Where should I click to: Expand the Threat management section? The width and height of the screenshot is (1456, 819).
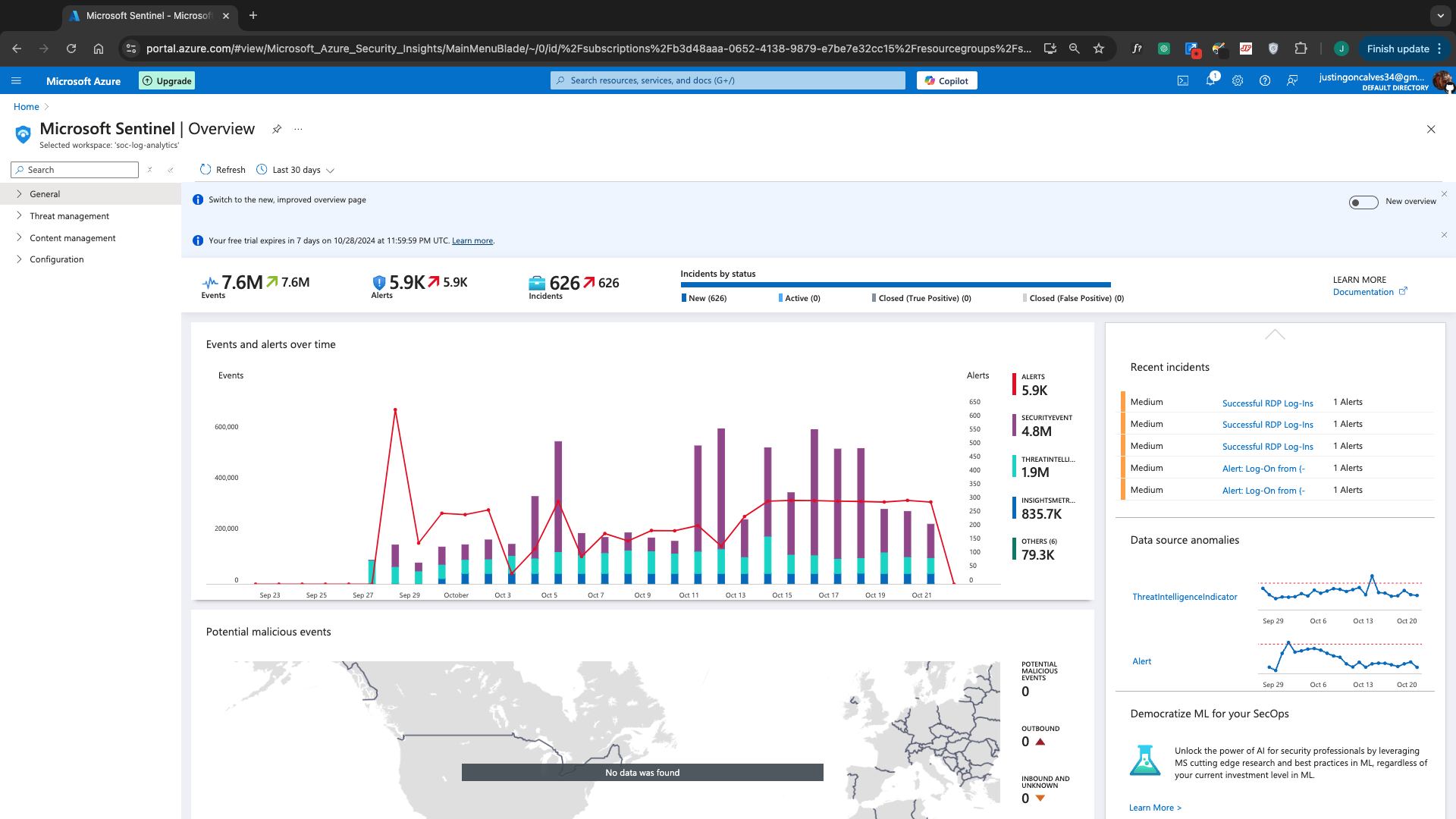click(x=90, y=216)
